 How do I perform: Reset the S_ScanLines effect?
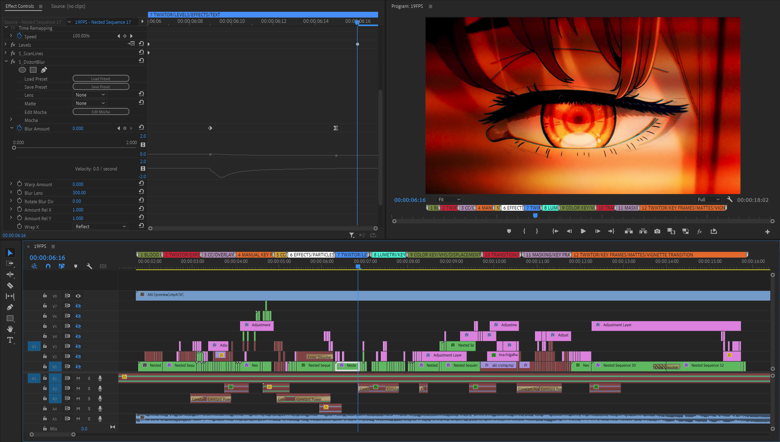point(141,52)
